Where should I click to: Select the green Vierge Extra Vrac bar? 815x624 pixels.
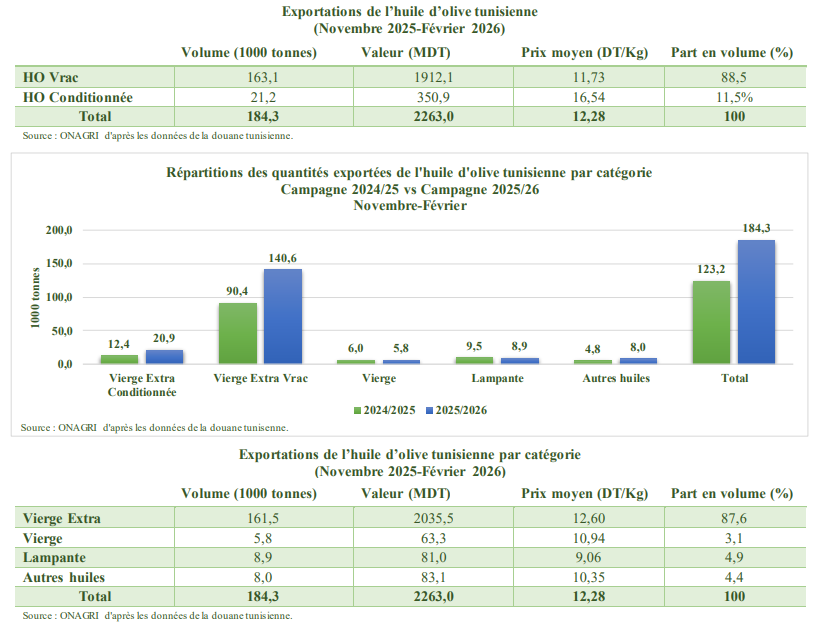click(238, 333)
